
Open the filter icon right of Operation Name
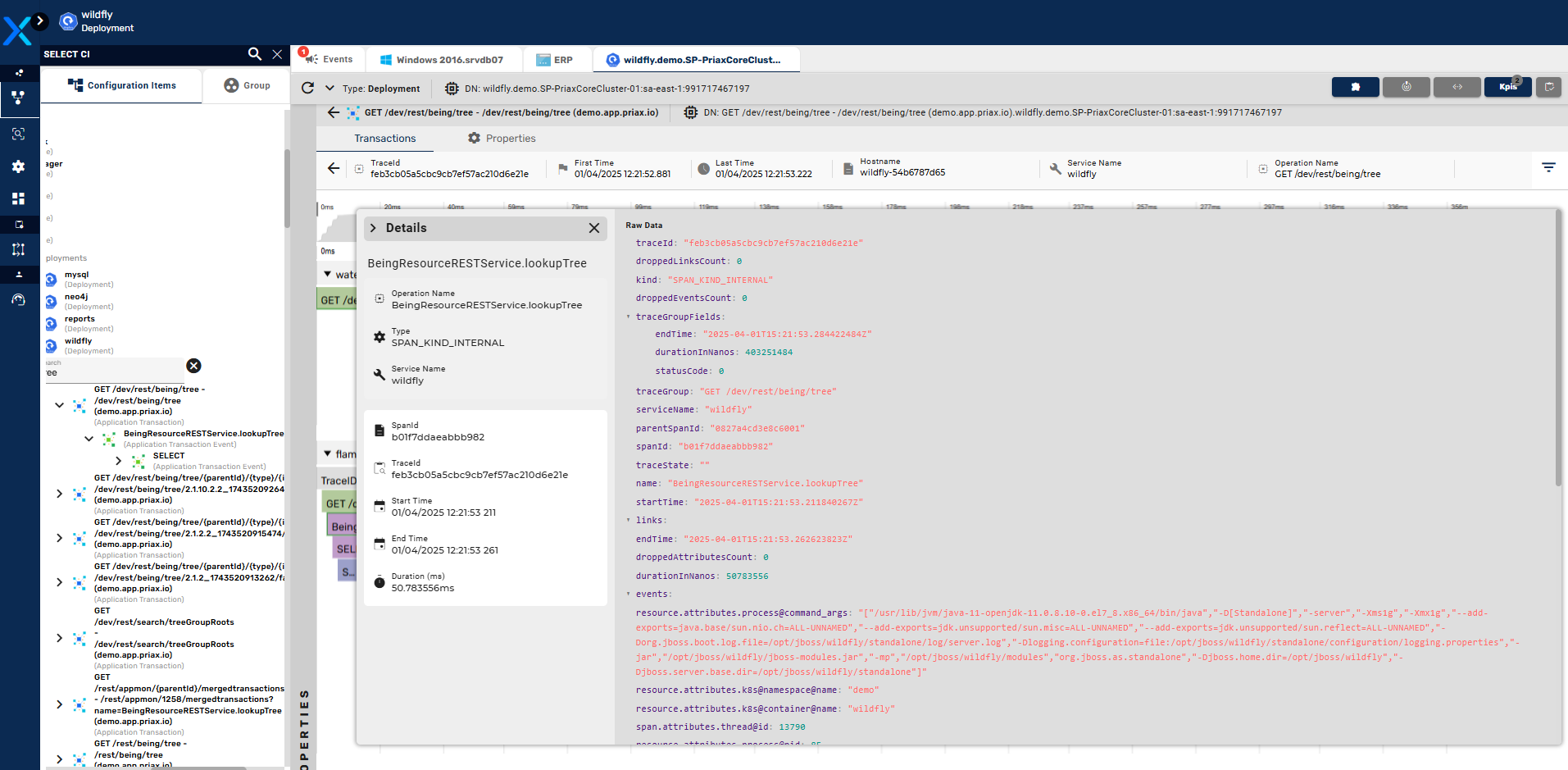1548,167
